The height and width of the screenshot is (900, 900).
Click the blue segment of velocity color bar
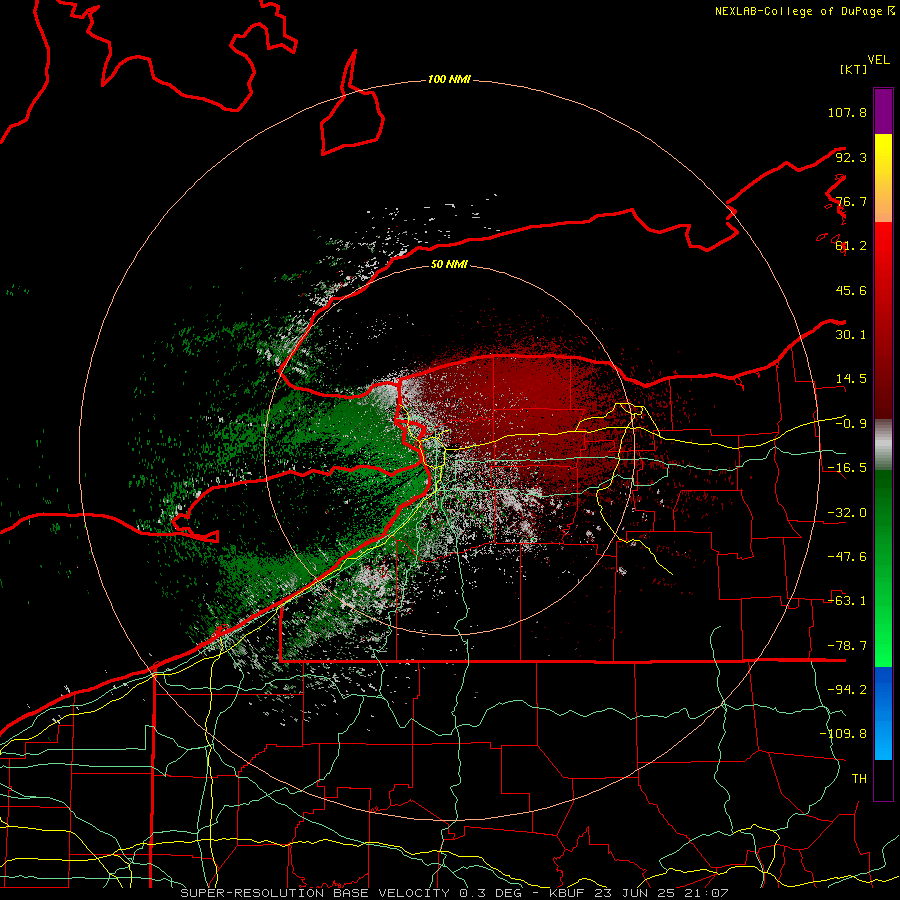[883, 713]
